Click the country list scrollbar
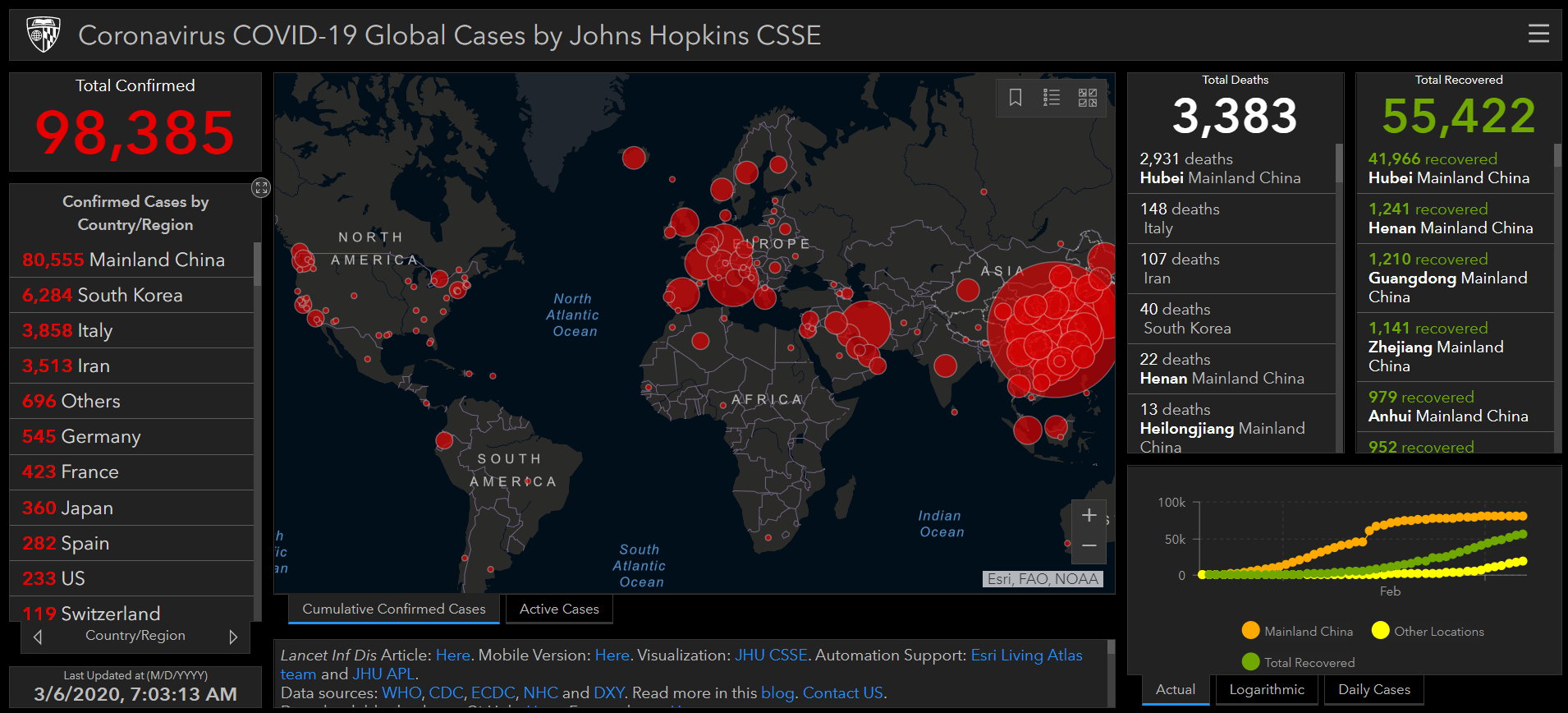This screenshot has height=713, width=1568. click(x=258, y=264)
